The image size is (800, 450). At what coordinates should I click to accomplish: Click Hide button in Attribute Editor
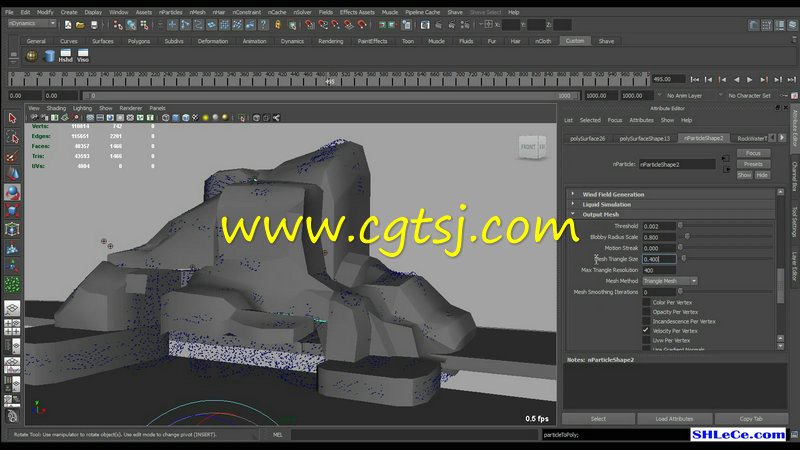[762, 175]
